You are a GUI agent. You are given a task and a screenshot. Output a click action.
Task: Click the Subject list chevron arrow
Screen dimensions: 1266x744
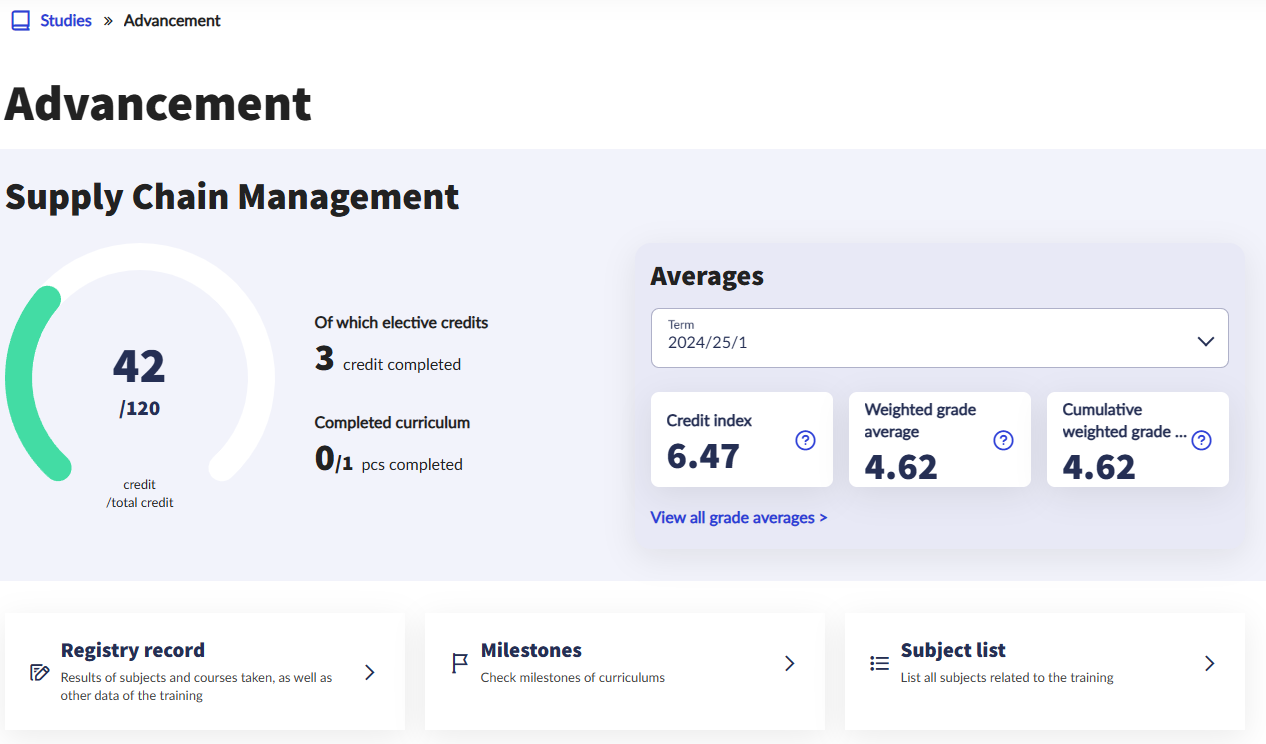click(1209, 663)
